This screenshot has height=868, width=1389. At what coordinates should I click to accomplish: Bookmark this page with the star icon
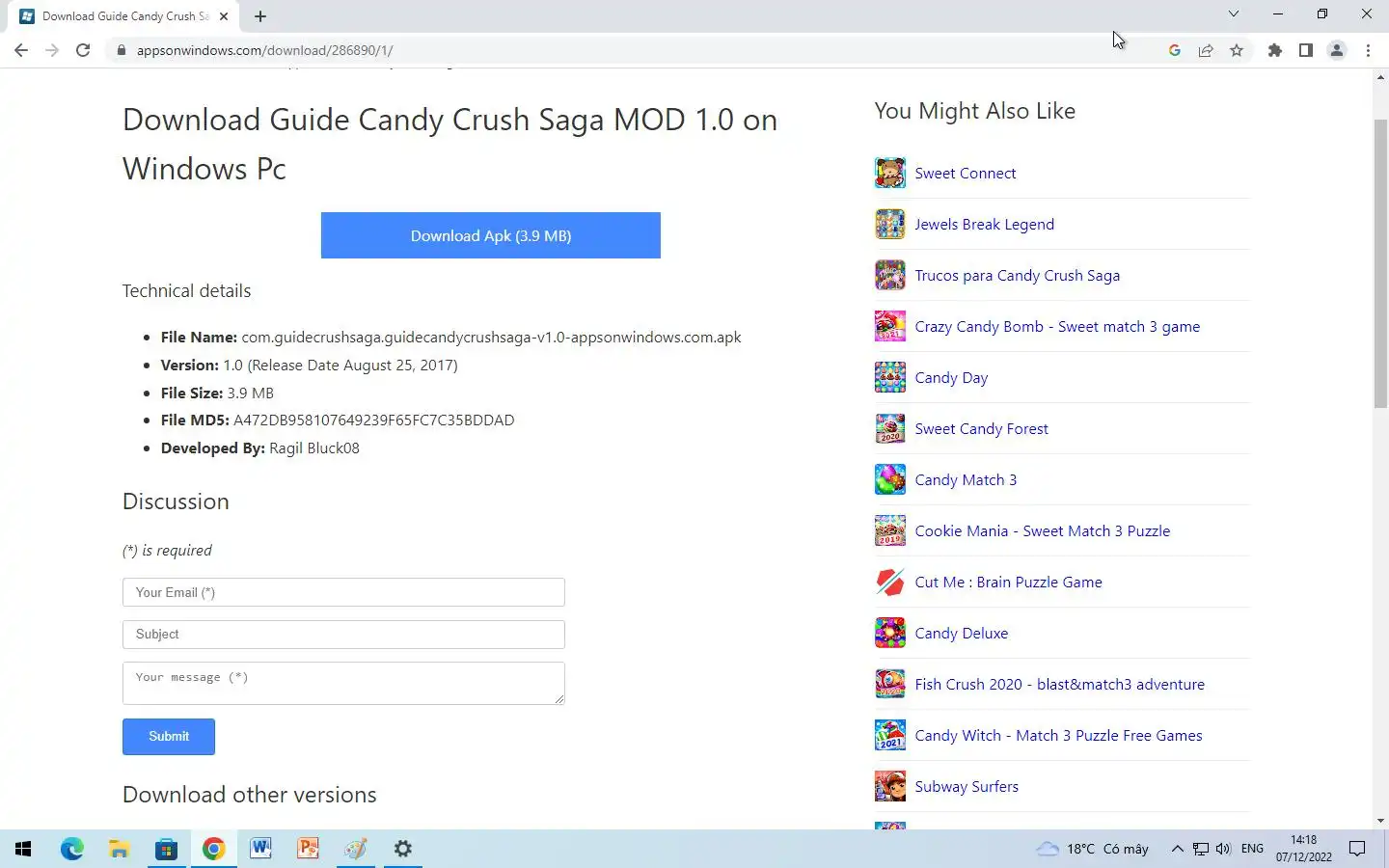pyautogui.click(x=1237, y=50)
